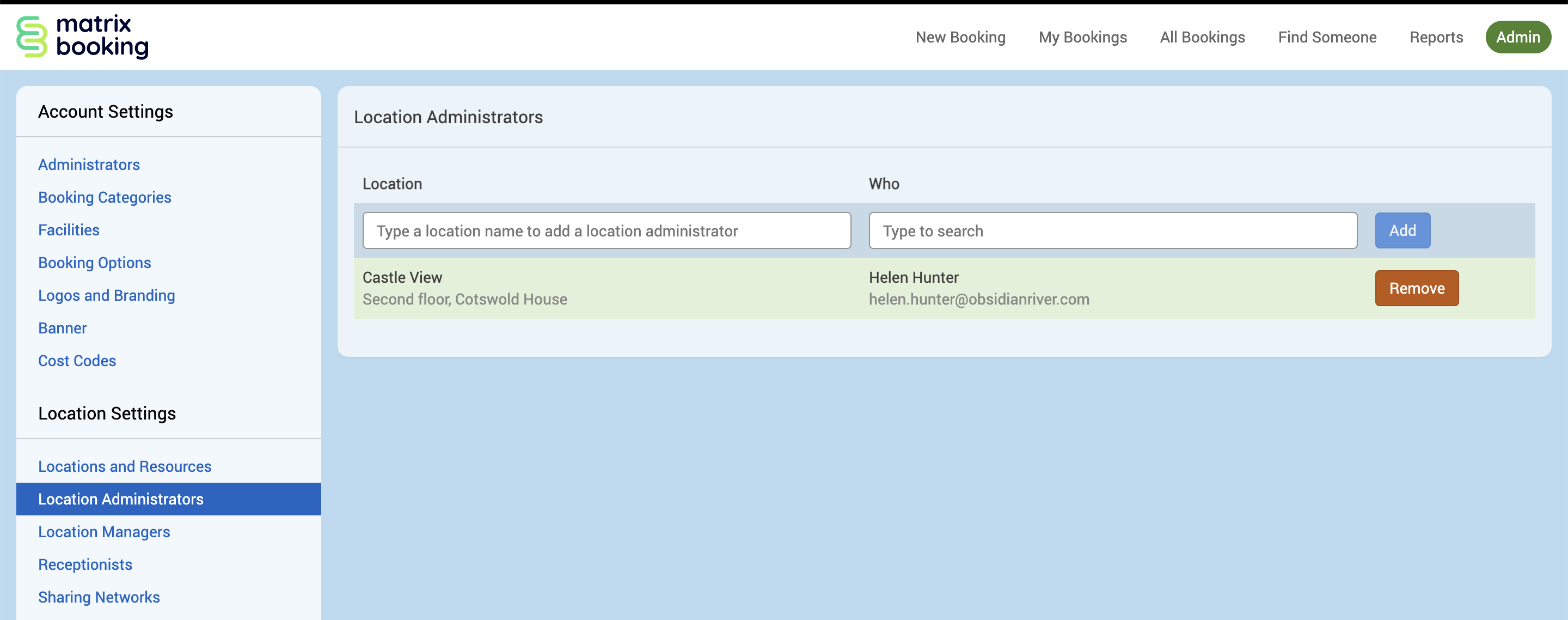This screenshot has height=620, width=1568.
Task: Select Location Managers in sidebar
Action: point(104,532)
